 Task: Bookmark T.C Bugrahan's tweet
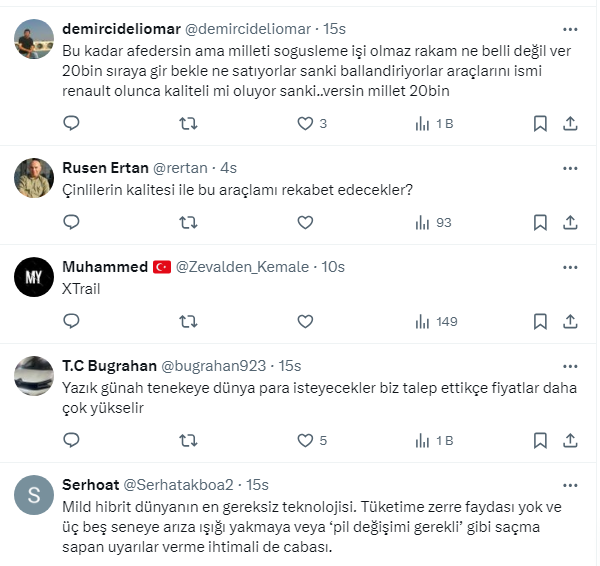540,440
